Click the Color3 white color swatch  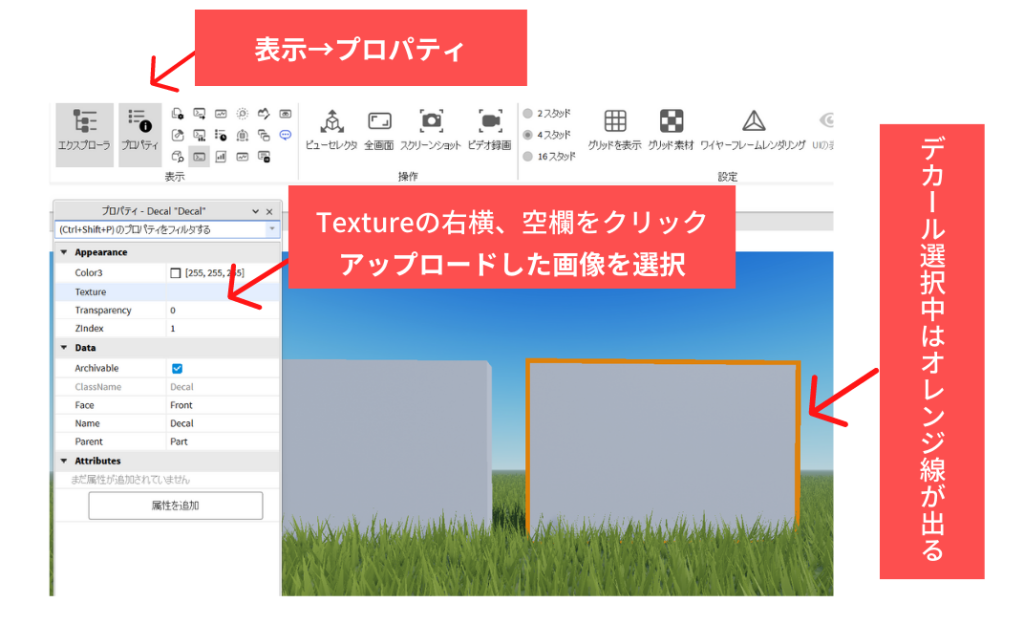tap(176, 273)
